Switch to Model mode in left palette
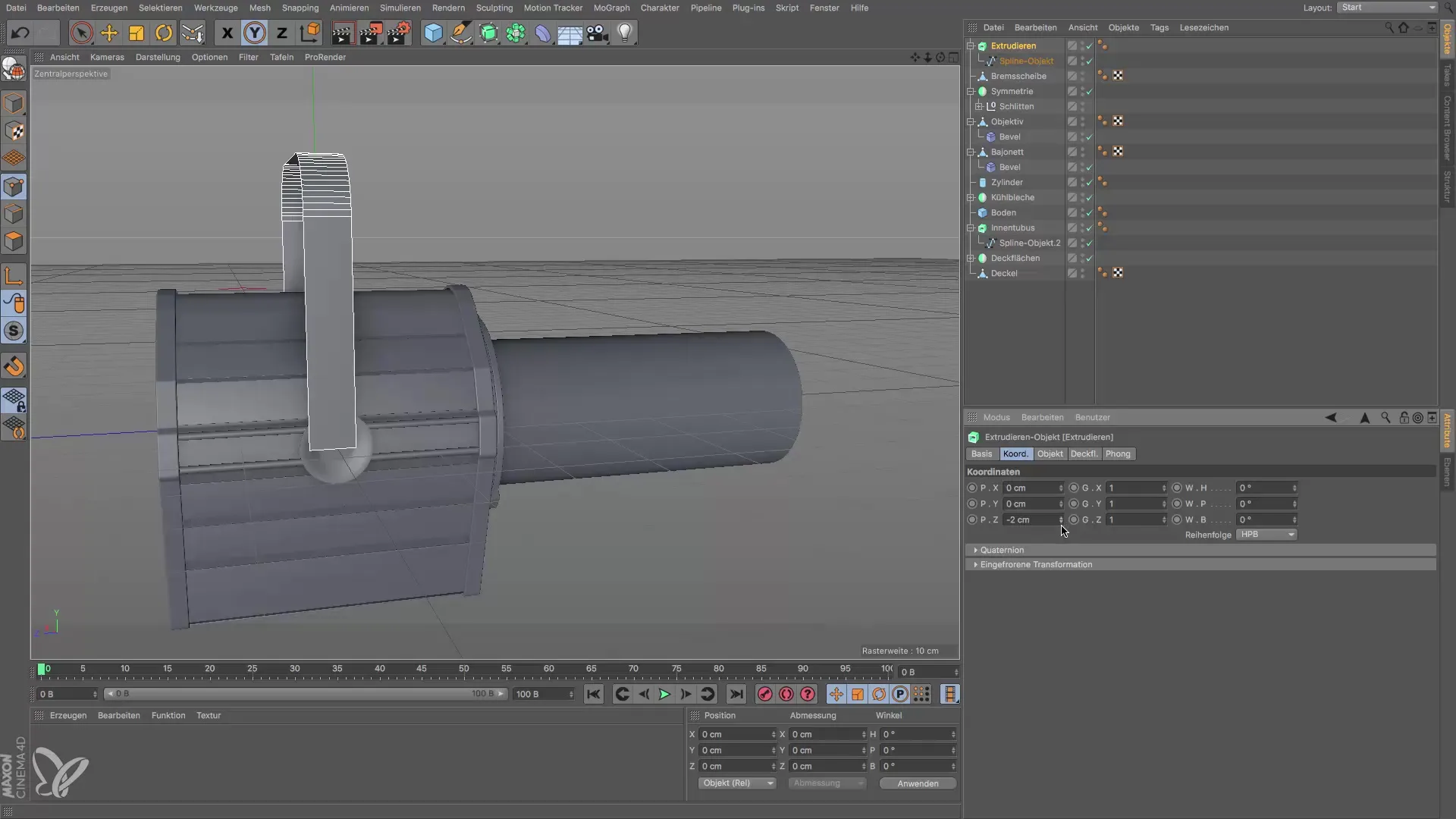This screenshot has height=819, width=1456. (x=14, y=104)
